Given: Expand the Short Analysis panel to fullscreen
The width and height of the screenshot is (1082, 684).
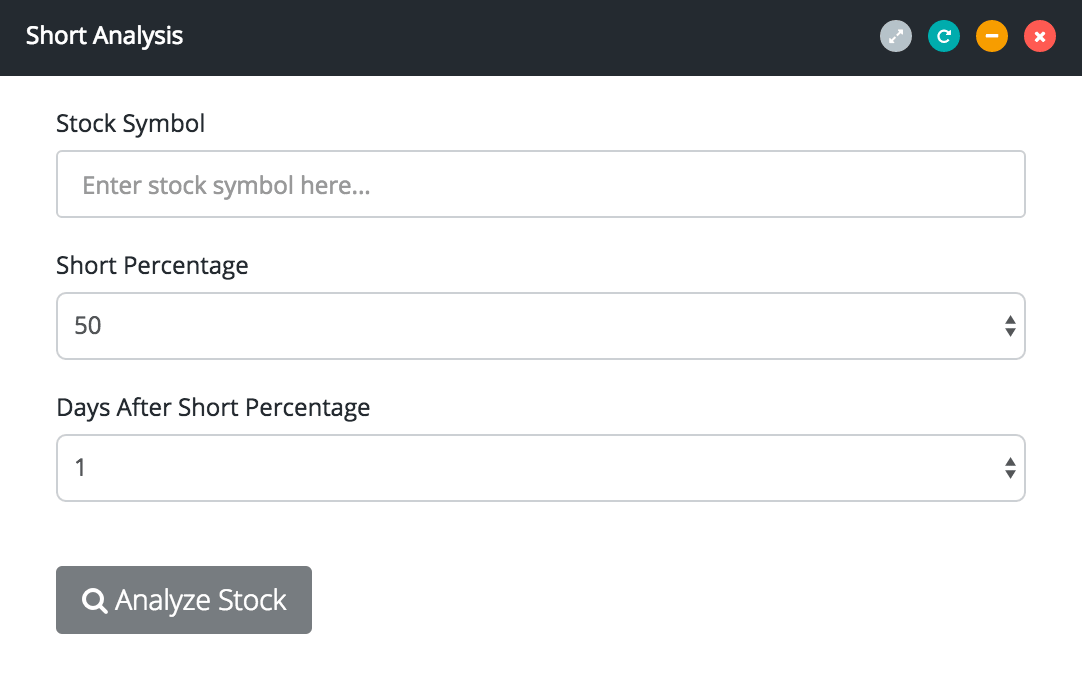Looking at the screenshot, I should 896,37.
